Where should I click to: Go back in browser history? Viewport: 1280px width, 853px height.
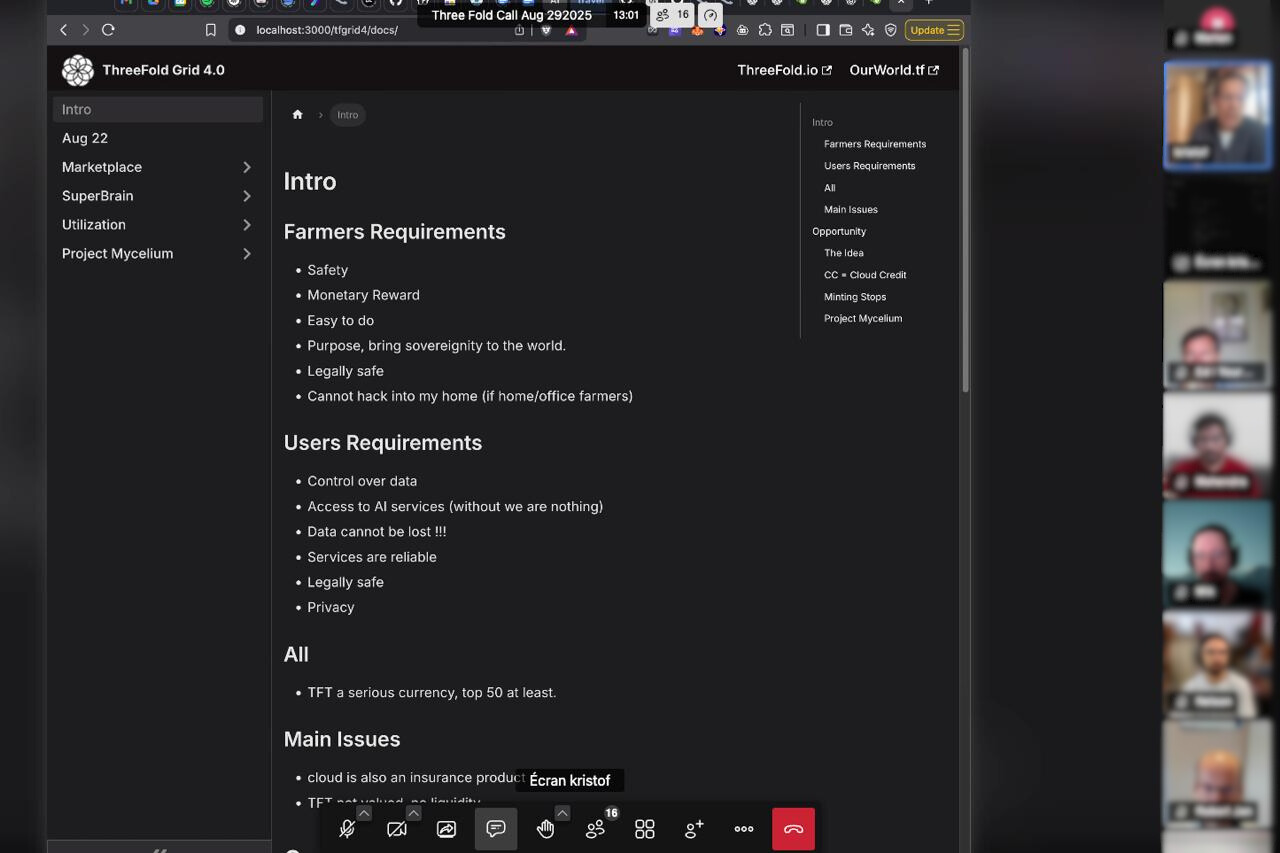pyautogui.click(x=64, y=30)
